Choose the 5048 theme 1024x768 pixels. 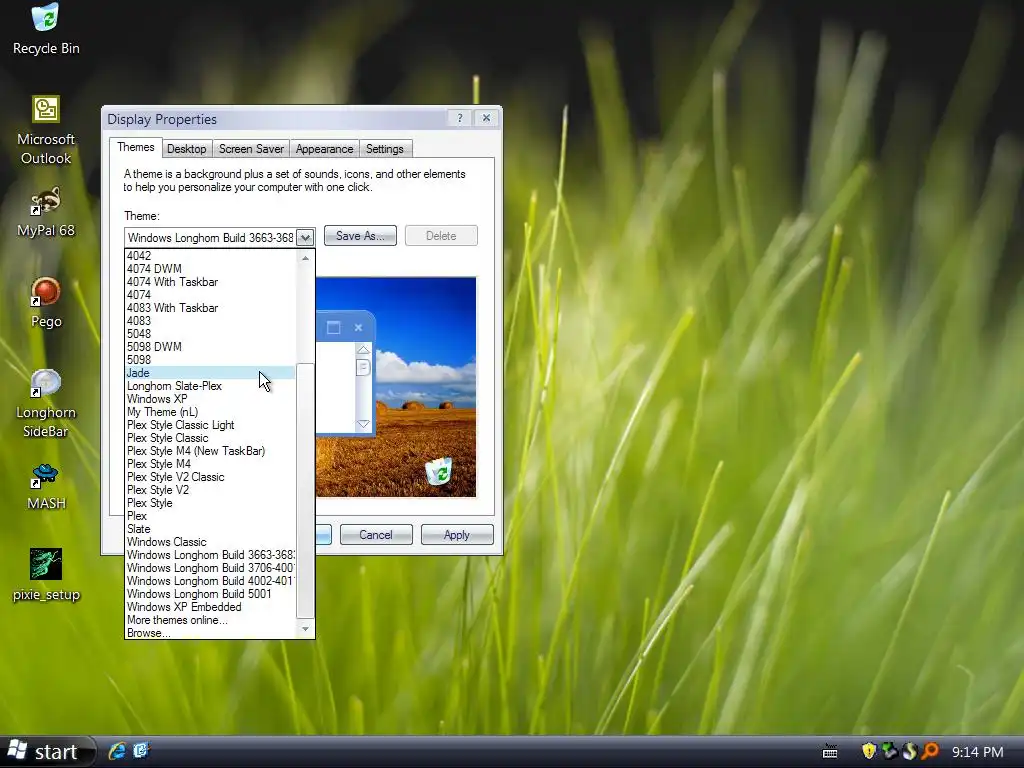(210, 334)
